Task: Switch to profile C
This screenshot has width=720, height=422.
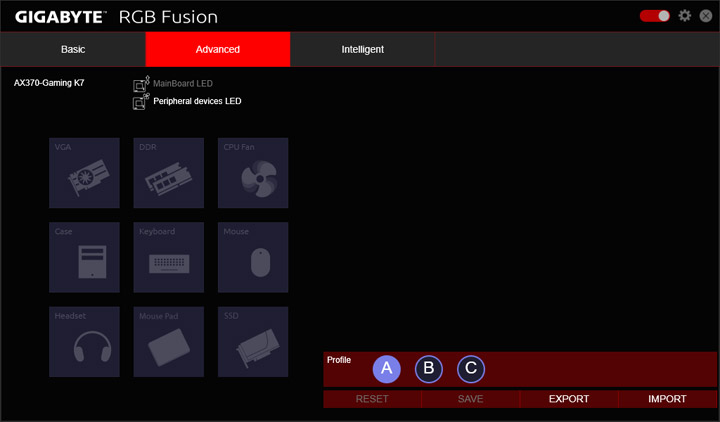Action: point(471,369)
